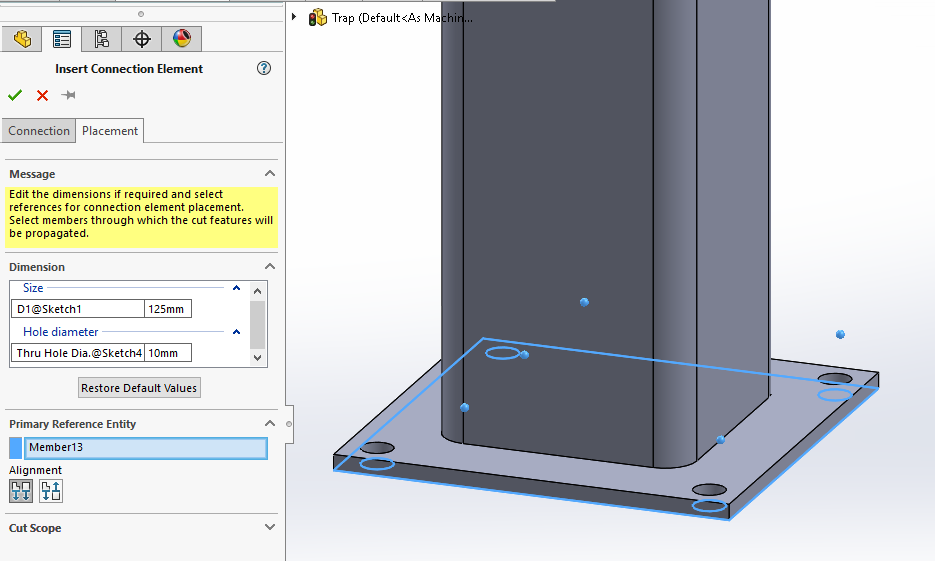Click the dimension list scroll down arrow
Screen dimensions: 935x561
(x=258, y=358)
